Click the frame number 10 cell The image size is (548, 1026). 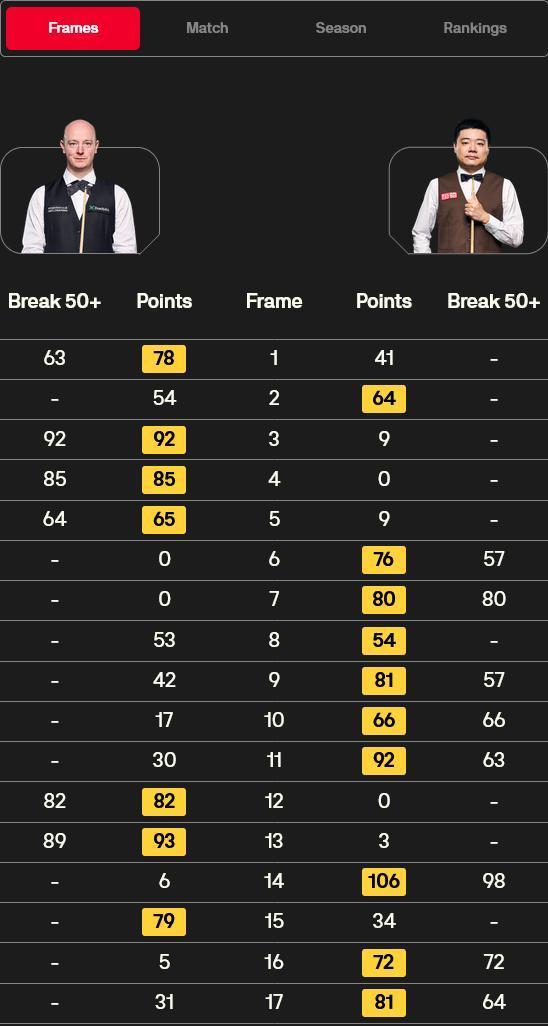tap(274, 720)
